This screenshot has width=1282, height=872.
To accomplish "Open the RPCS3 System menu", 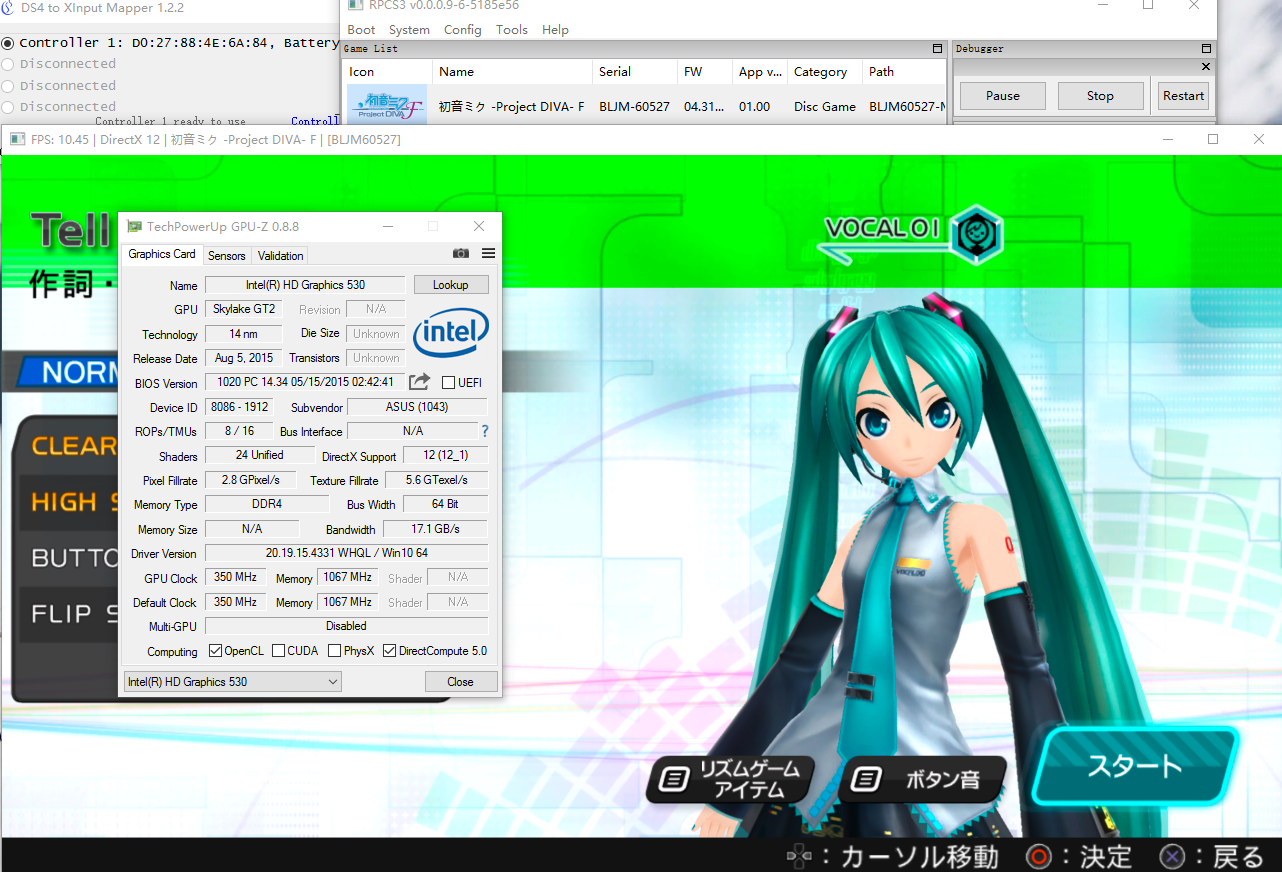I will (409, 30).
